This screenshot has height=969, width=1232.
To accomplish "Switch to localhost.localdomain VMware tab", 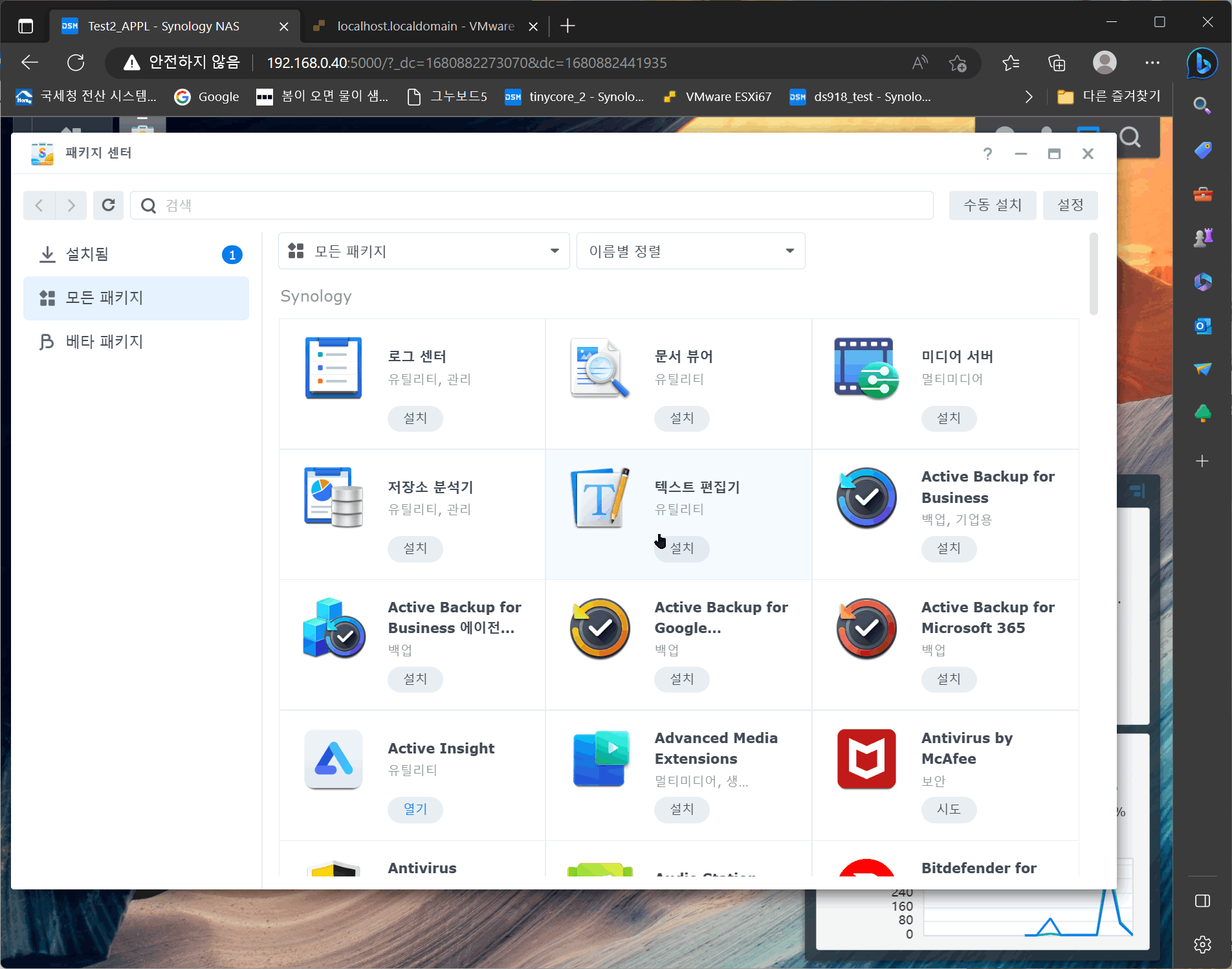I will (425, 26).
